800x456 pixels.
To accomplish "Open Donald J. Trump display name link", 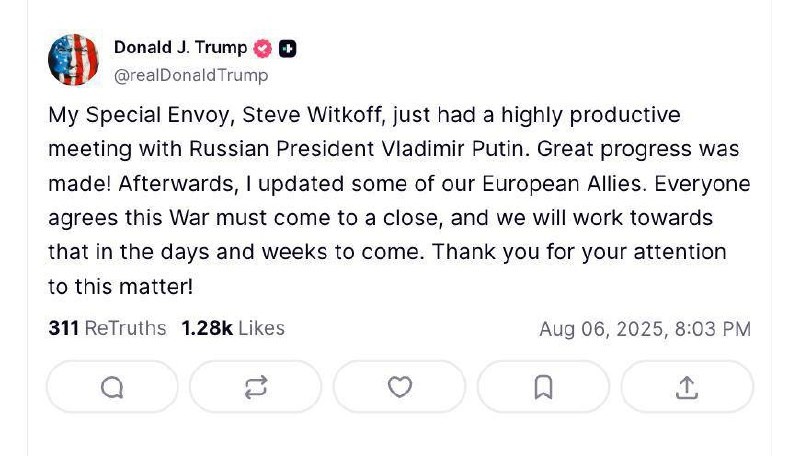I will point(181,47).
